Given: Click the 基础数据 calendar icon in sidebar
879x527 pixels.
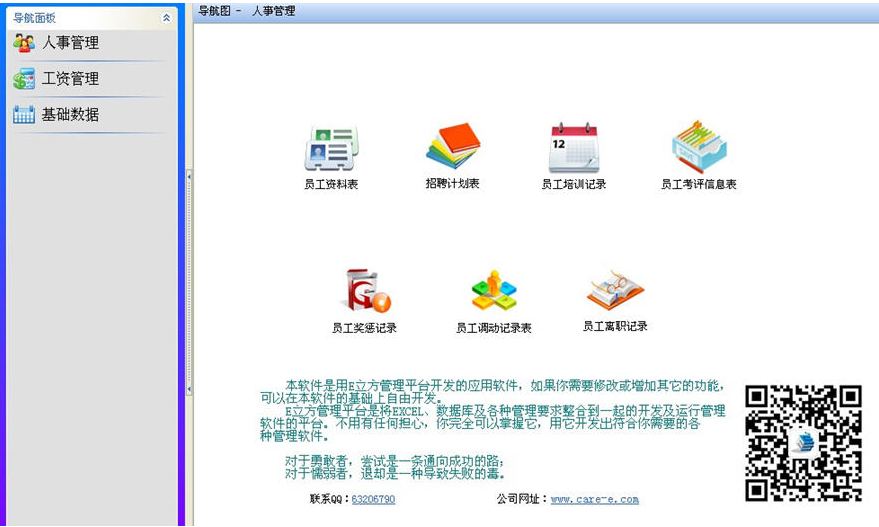Looking at the screenshot, I should (x=24, y=114).
